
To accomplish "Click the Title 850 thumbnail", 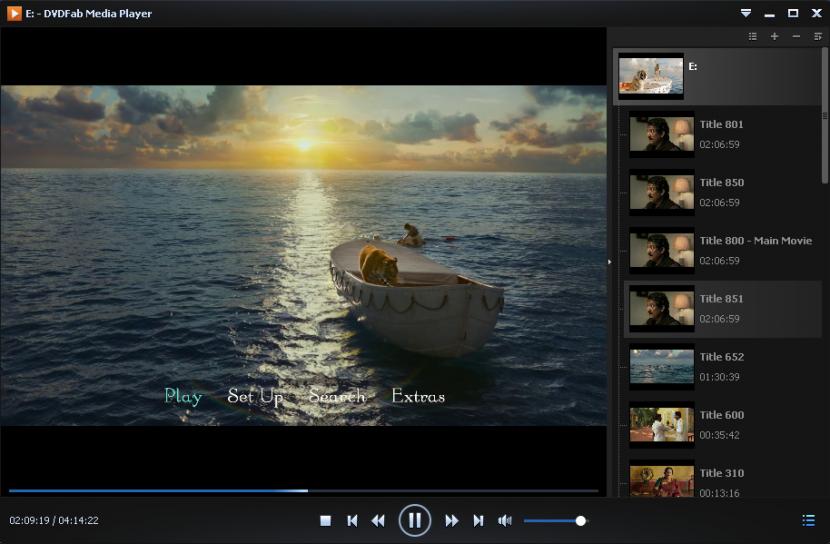I will tap(662, 192).
